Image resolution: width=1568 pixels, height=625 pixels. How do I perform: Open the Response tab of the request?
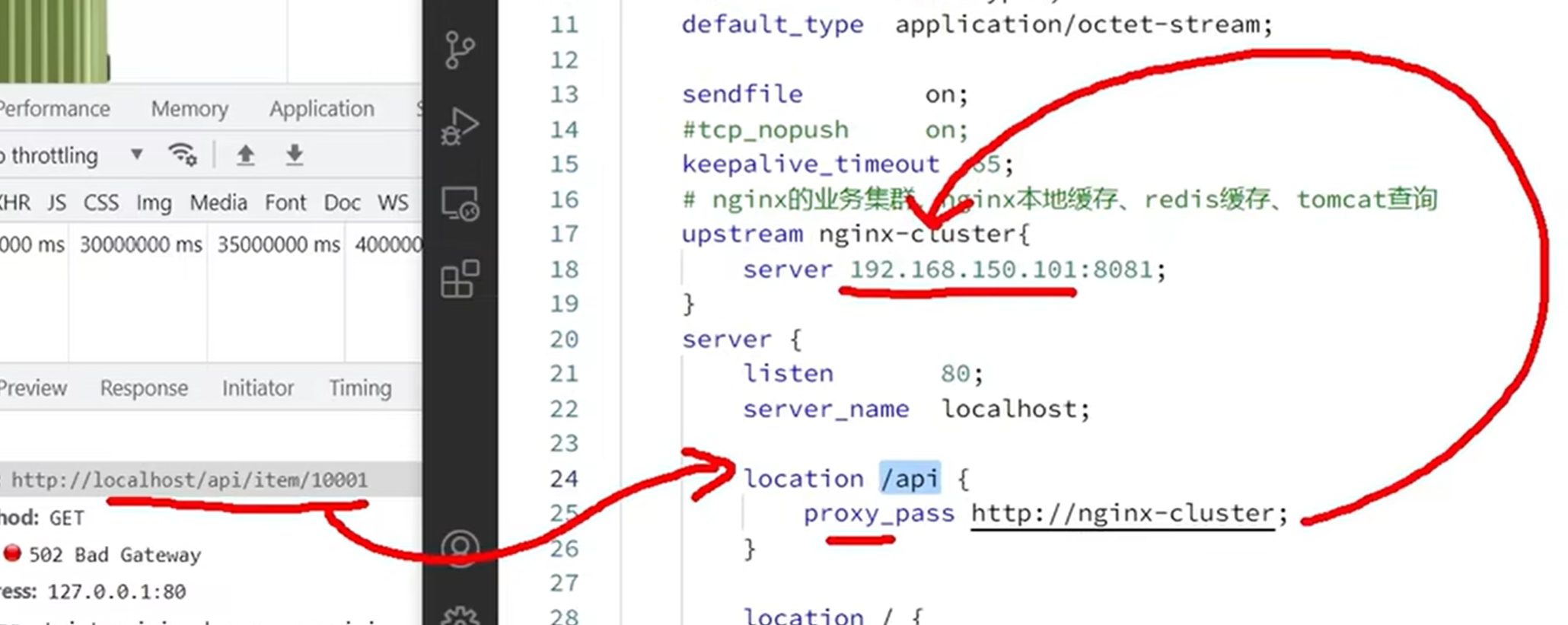click(144, 388)
